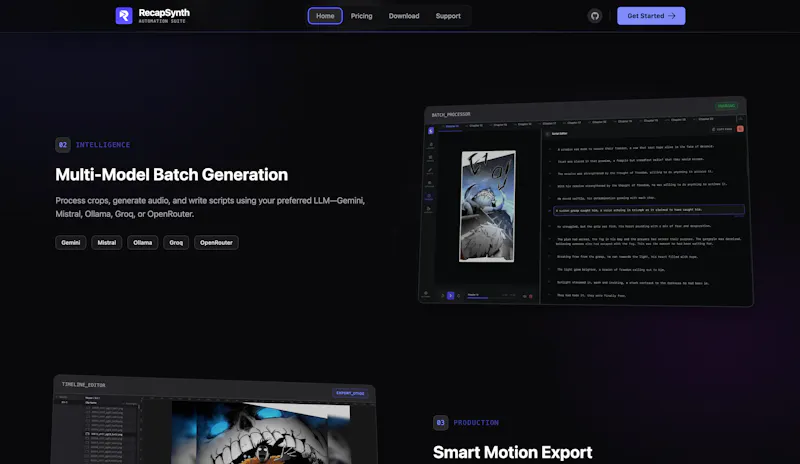The height and width of the screenshot is (464, 800).
Task: Navigate to Download
Action: [404, 16]
